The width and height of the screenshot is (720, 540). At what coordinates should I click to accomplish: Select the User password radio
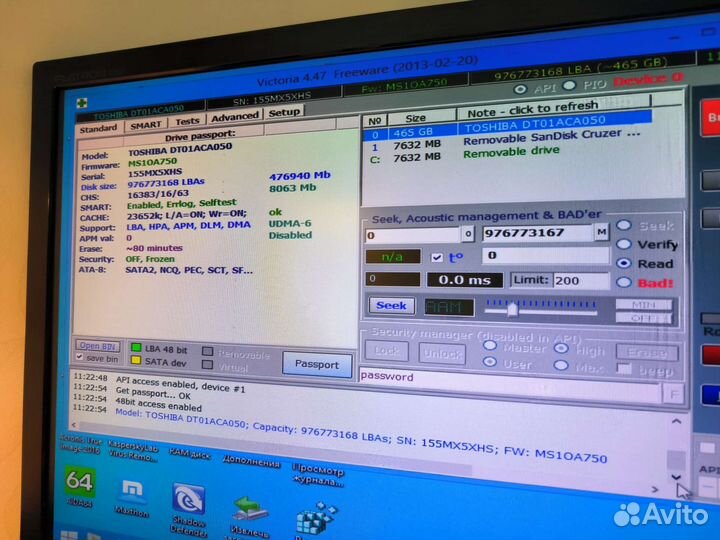point(490,362)
